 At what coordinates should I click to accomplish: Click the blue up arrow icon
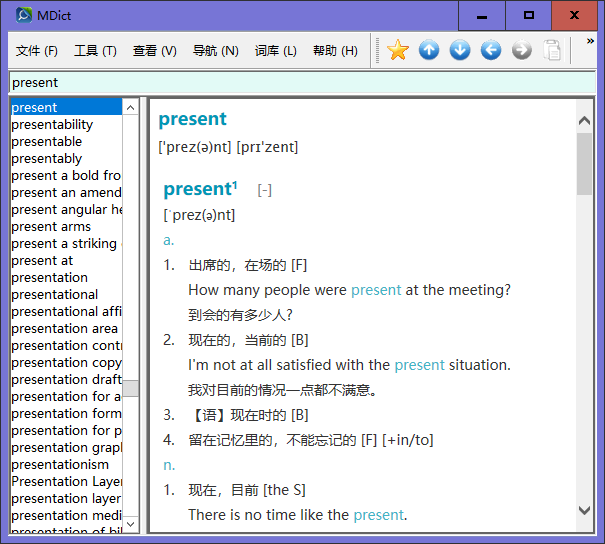pyautogui.click(x=429, y=50)
